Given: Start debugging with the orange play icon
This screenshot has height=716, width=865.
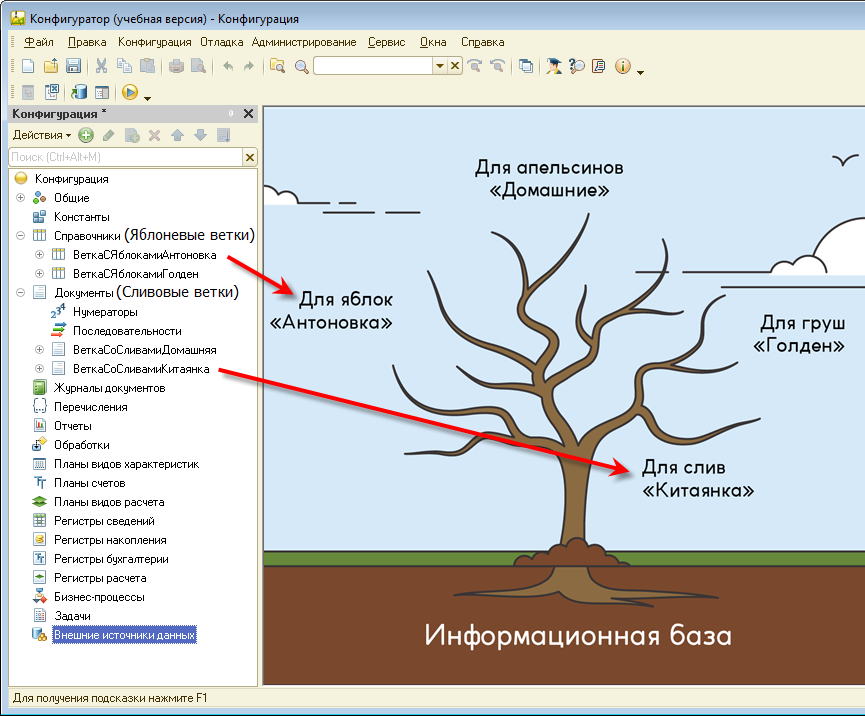Looking at the screenshot, I should click(x=129, y=92).
